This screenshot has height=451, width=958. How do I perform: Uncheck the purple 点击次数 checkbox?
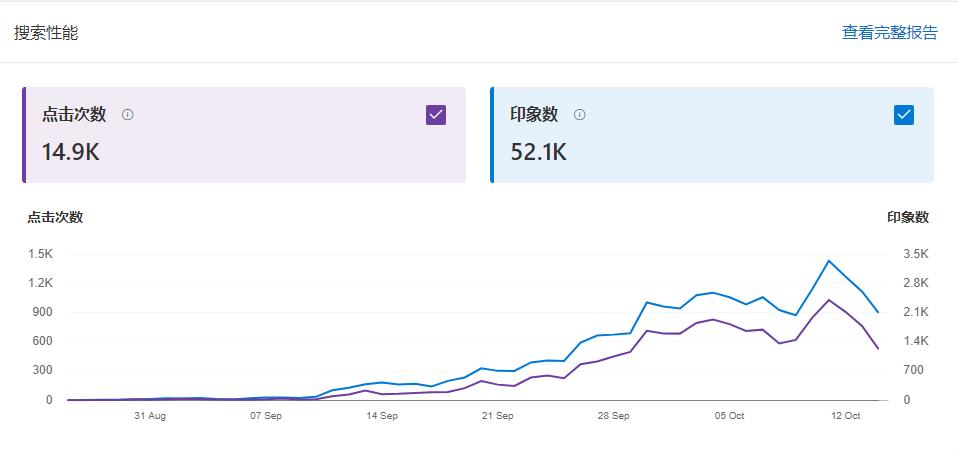pos(435,115)
